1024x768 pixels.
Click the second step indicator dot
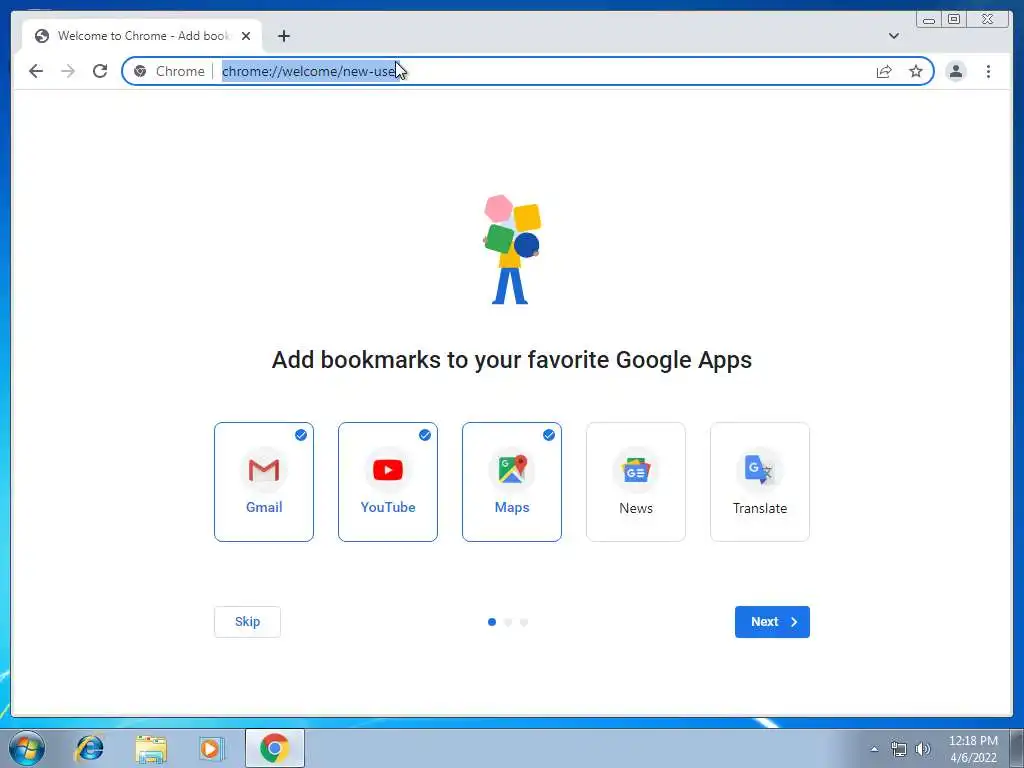pos(508,622)
